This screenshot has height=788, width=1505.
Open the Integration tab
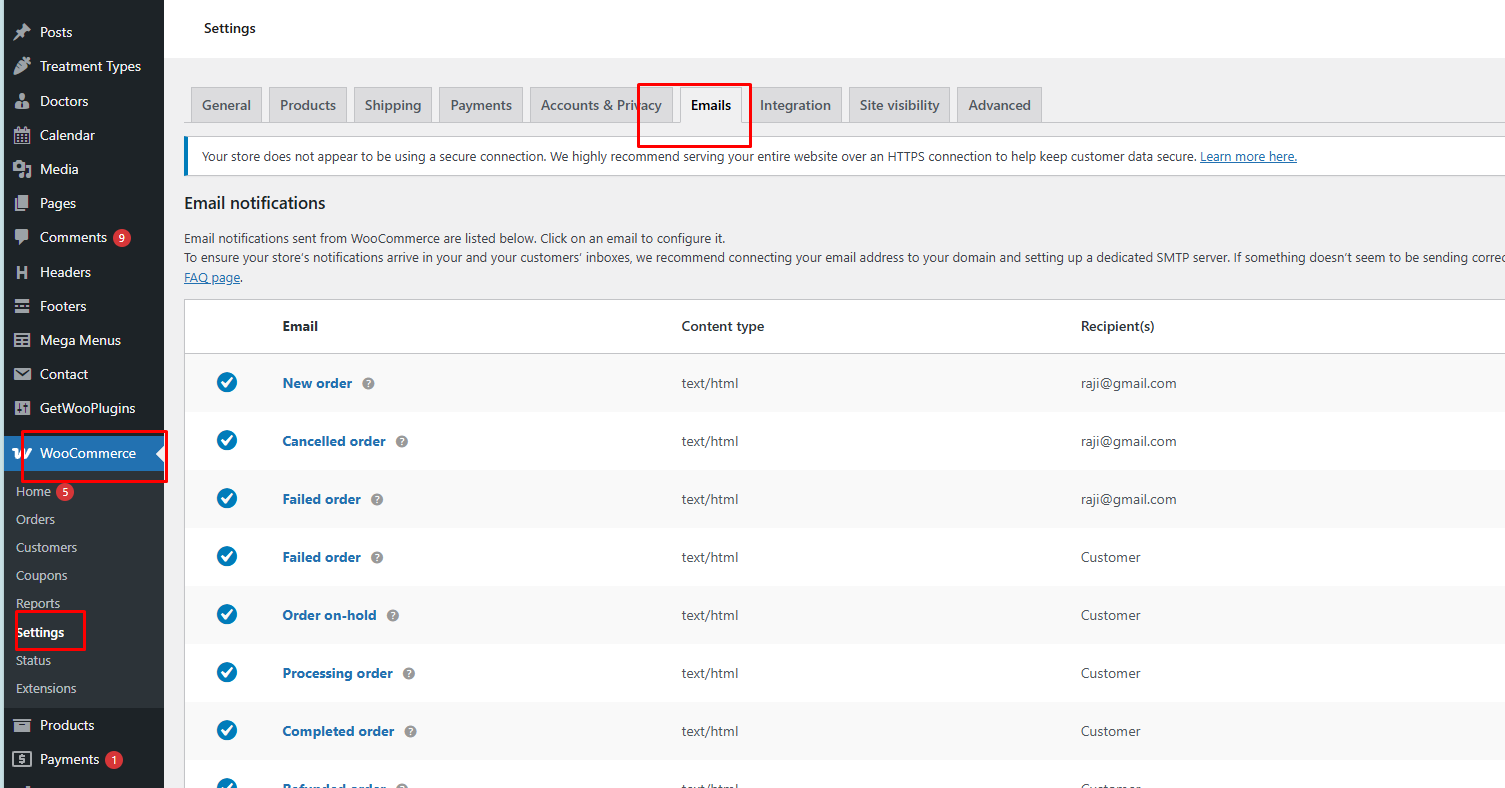point(795,105)
